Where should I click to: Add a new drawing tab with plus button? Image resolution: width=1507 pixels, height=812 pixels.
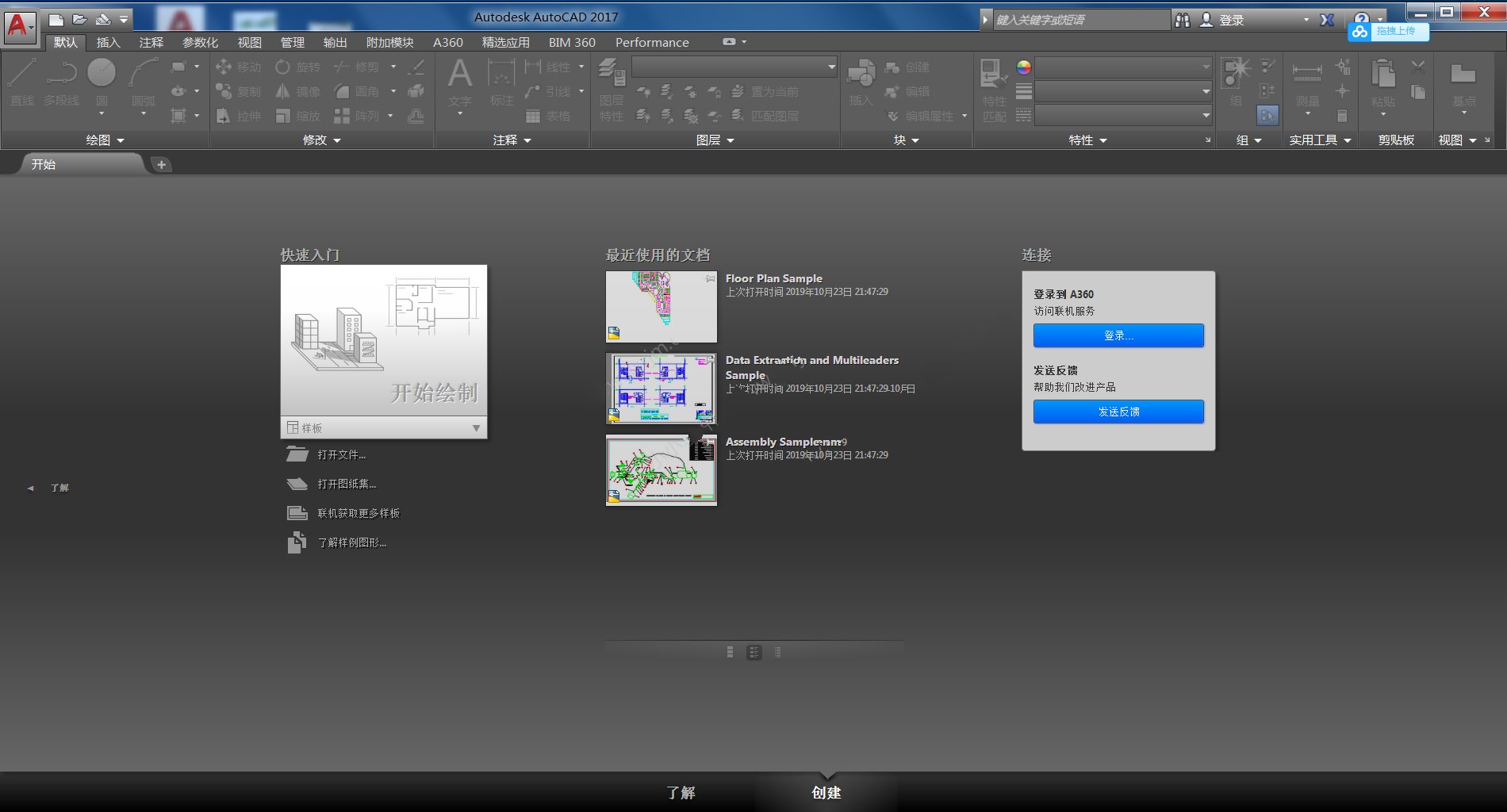pyautogui.click(x=161, y=164)
